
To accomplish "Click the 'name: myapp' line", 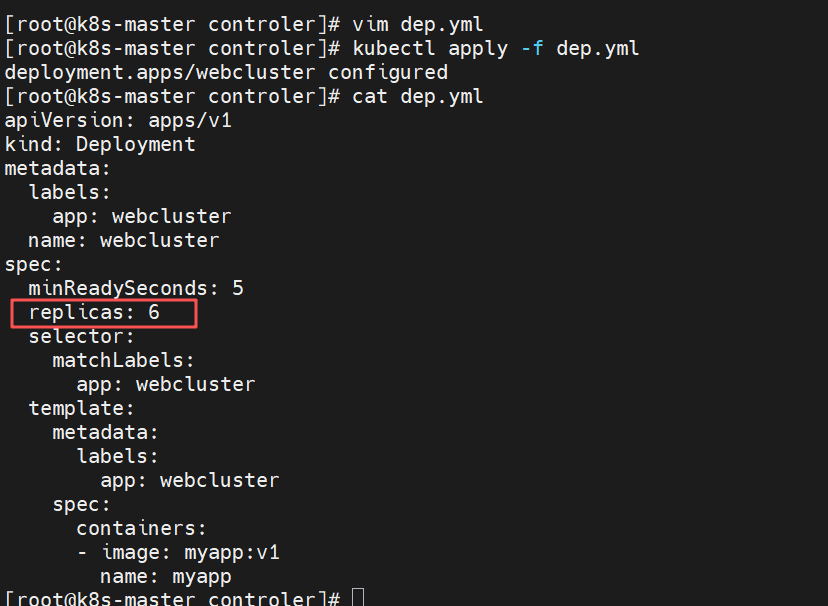I will pyautogui.click(x=166, y=577).
